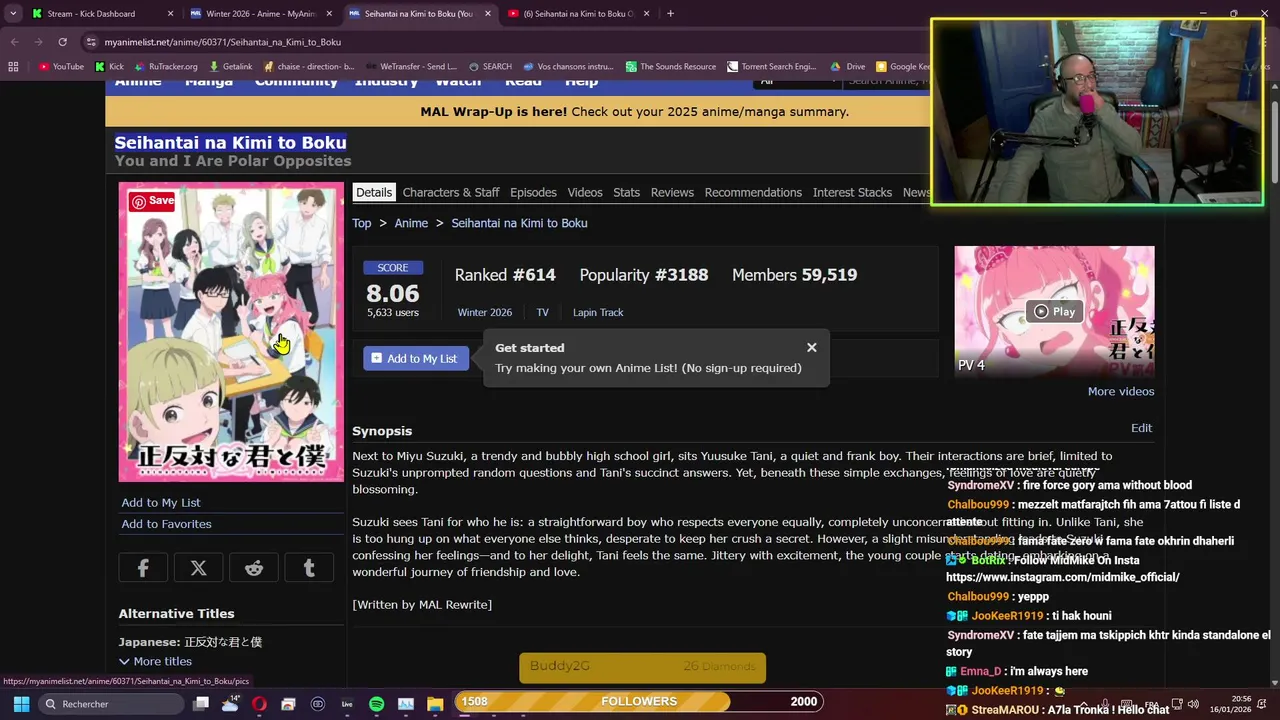This screenshot has height=720, width=1280.
Task: Open the Recommendations tab
Action: point(753,192)
